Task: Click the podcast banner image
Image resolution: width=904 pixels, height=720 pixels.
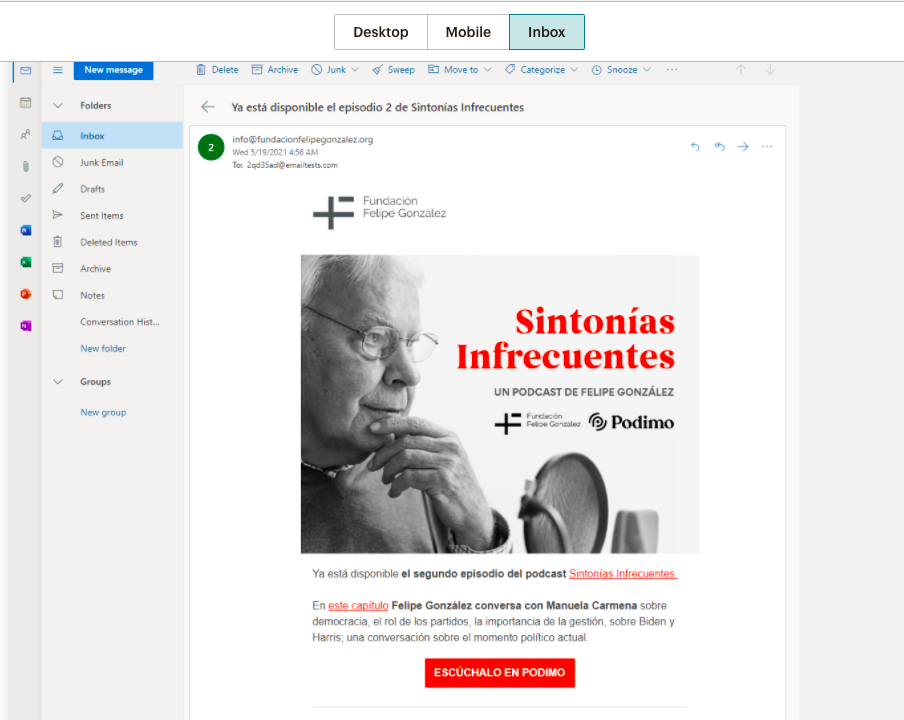Action: pyautogui.click(x=499, y=404)
